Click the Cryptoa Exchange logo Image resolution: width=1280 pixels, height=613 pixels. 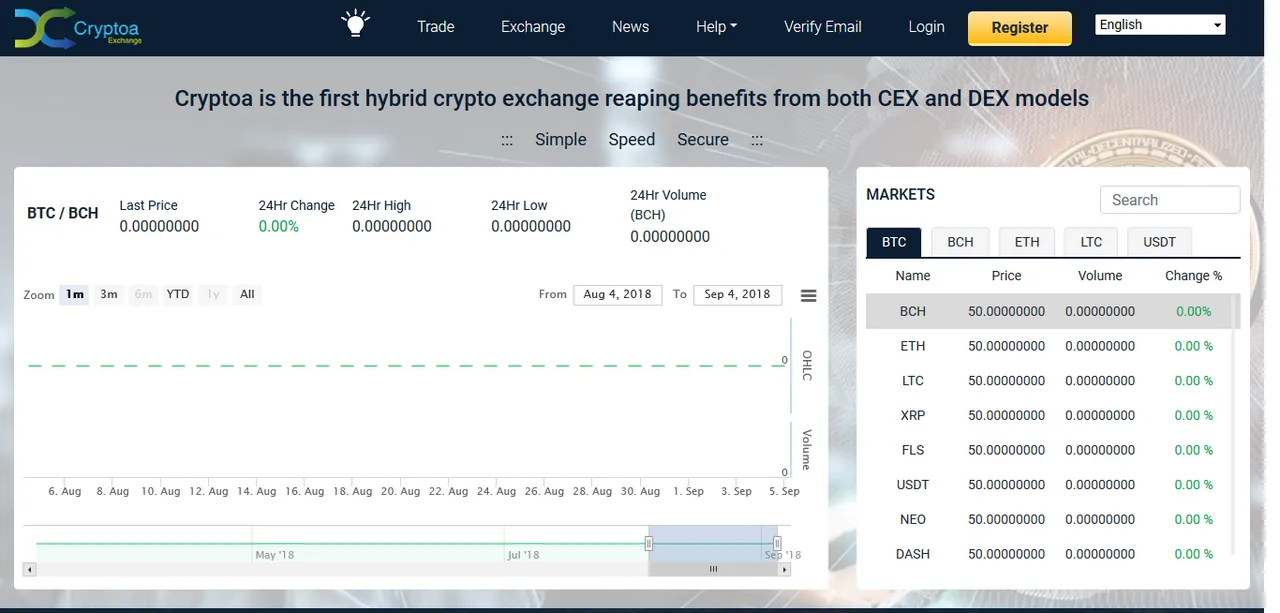(x=78, y=28)
